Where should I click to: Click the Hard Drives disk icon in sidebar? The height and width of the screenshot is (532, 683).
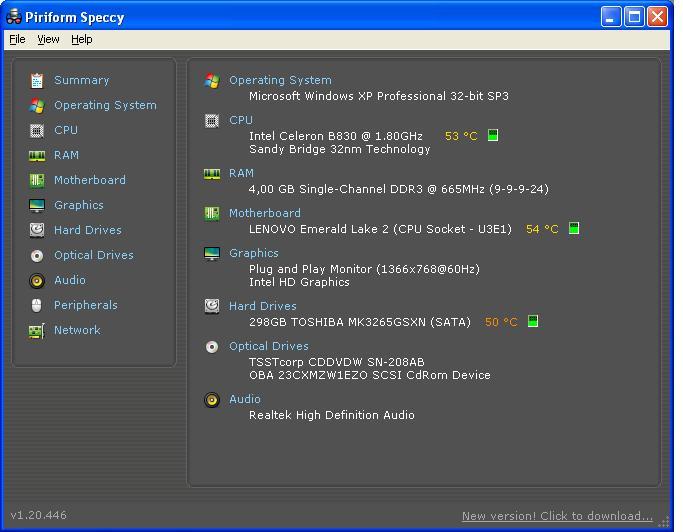(x=37, y=230)
